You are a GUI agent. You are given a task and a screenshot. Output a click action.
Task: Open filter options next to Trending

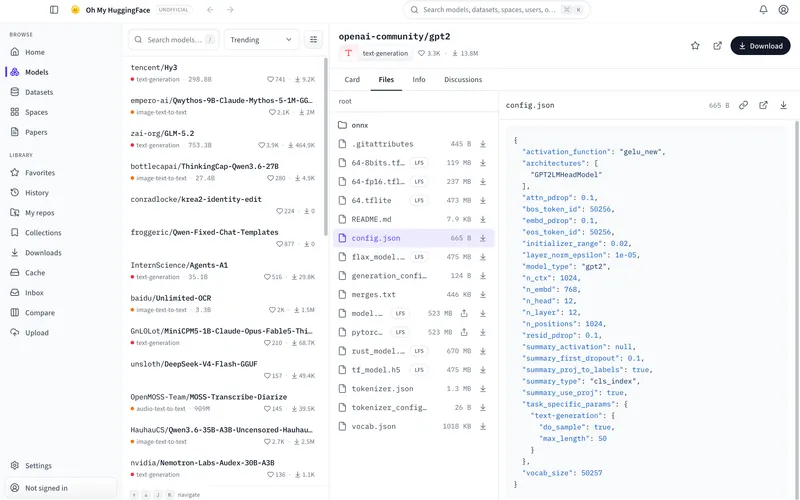click(x=313, y=39)
